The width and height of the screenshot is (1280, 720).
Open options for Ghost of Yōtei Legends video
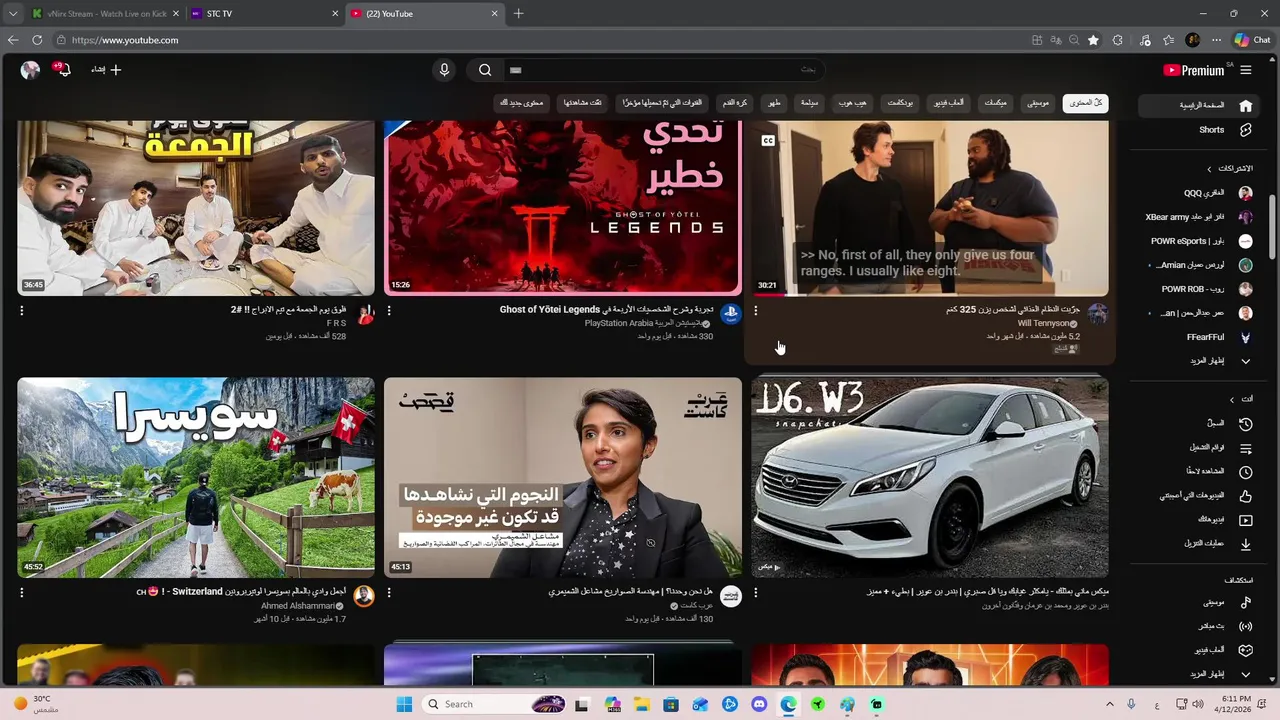pyautogui.click(x=389, y=310)
